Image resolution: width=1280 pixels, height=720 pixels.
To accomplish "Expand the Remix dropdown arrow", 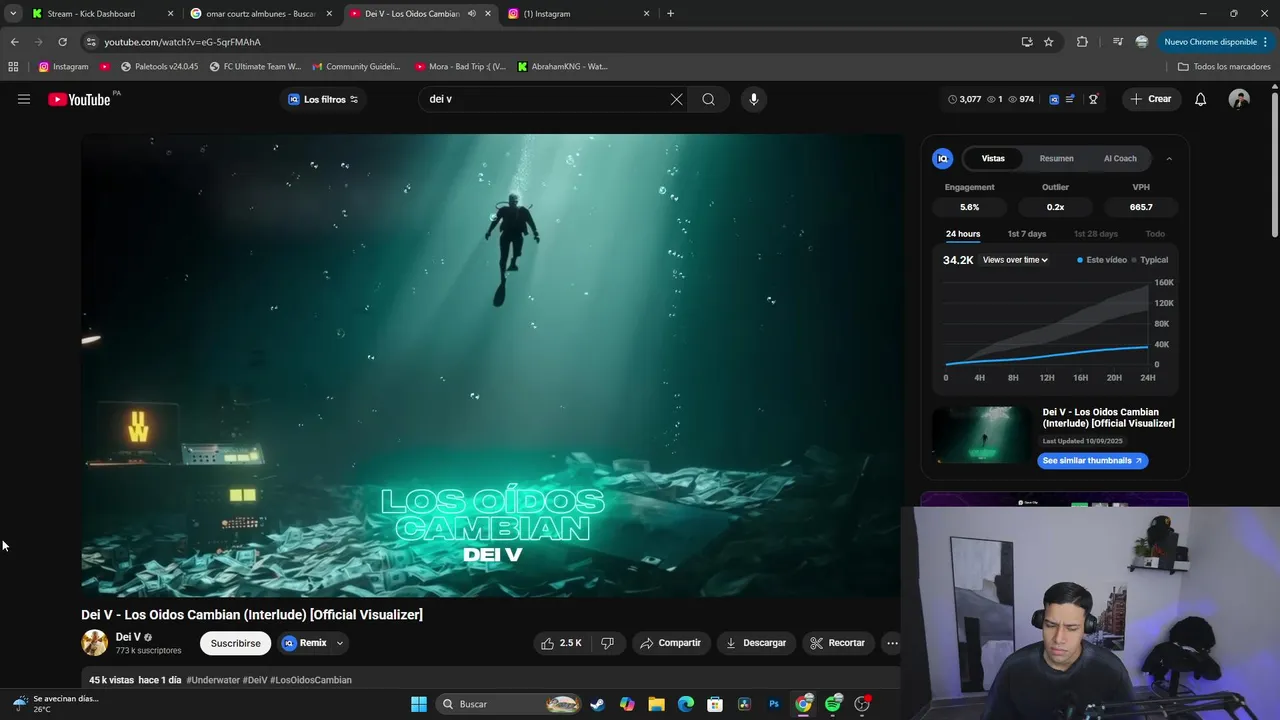I will pos(340,643).
